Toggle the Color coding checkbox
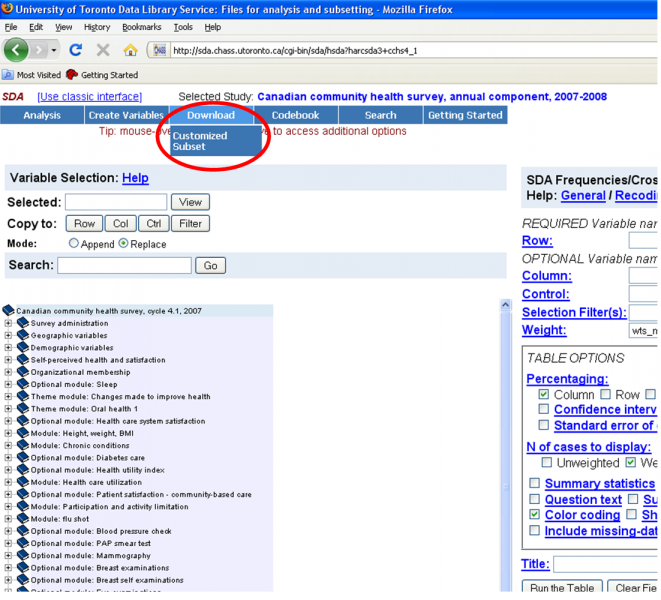This screenshot has width=661, height=600. 535,514
